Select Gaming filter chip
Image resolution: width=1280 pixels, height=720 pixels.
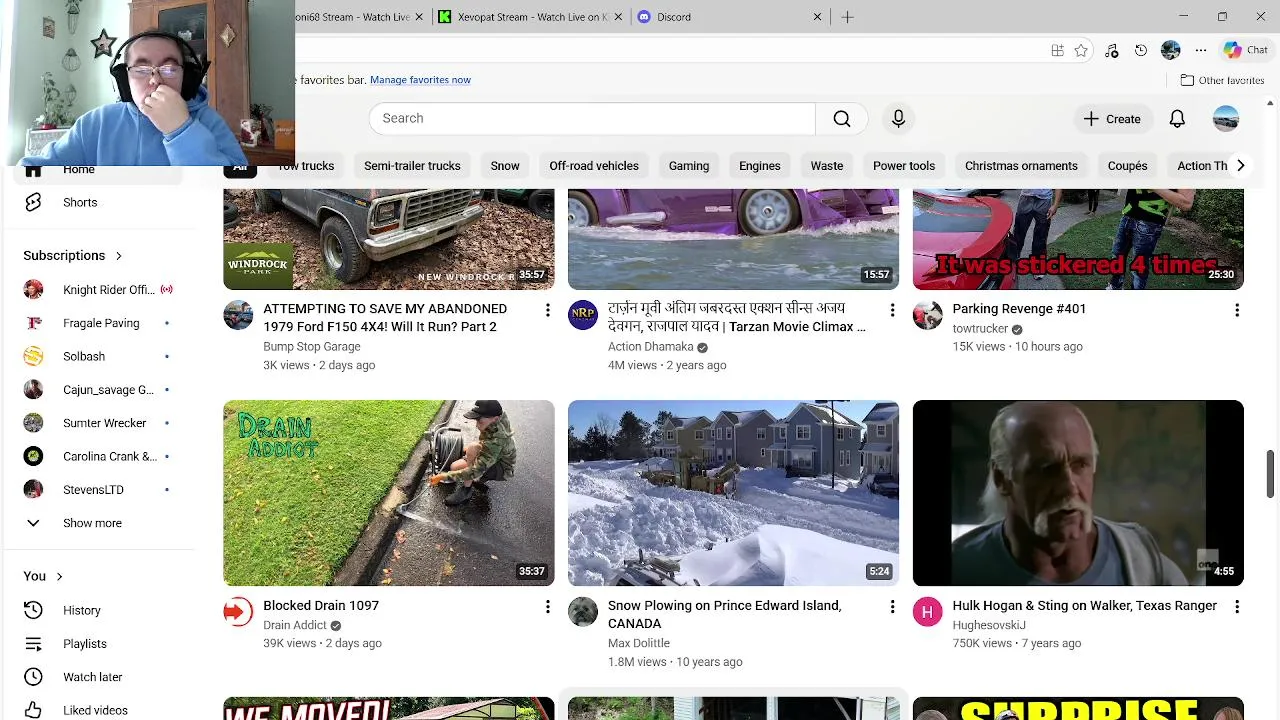(689, 166)
